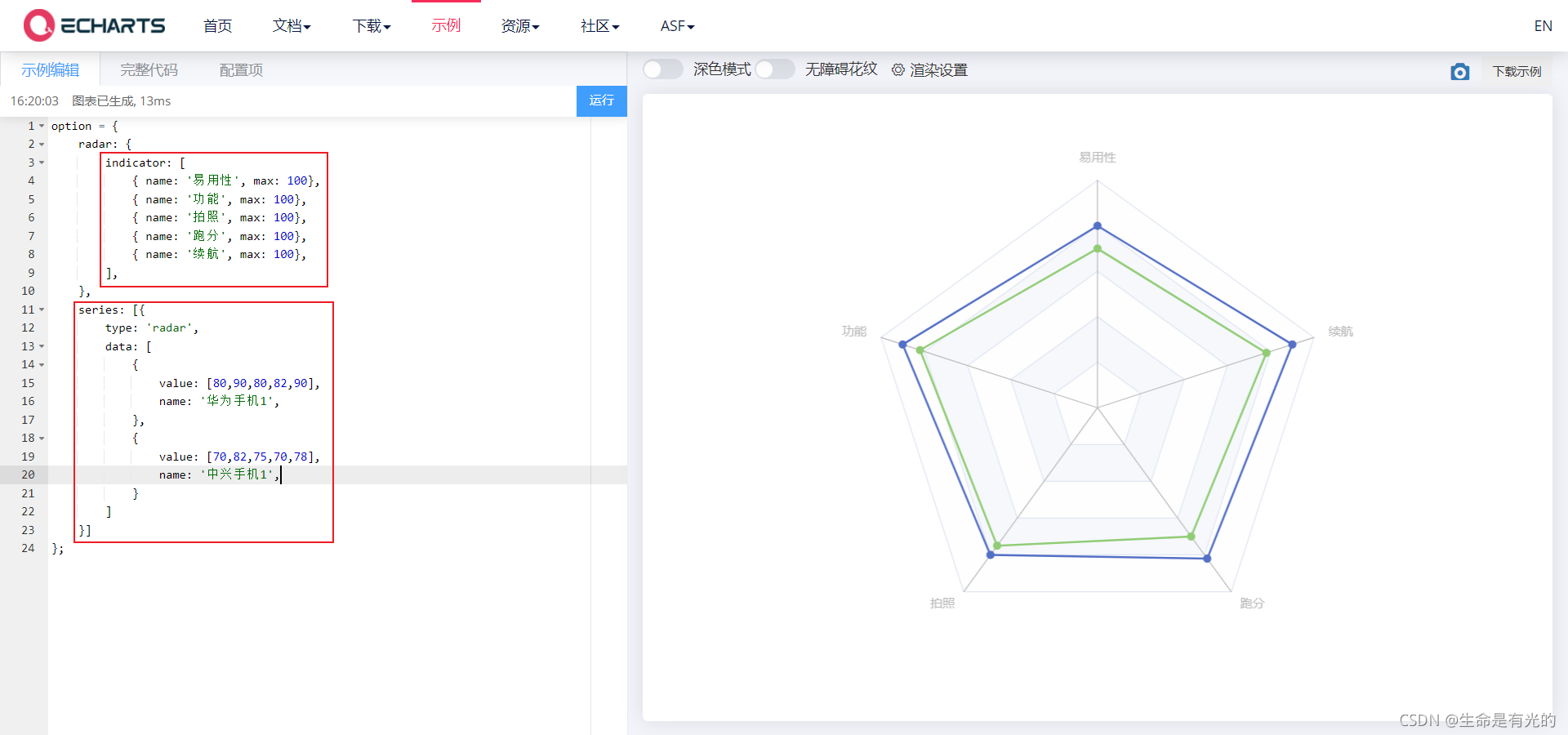Click code line naming '华为手机1'
Image resolution: width=1568 pixels, height=735 pixels.
click(x=219, y=401)
